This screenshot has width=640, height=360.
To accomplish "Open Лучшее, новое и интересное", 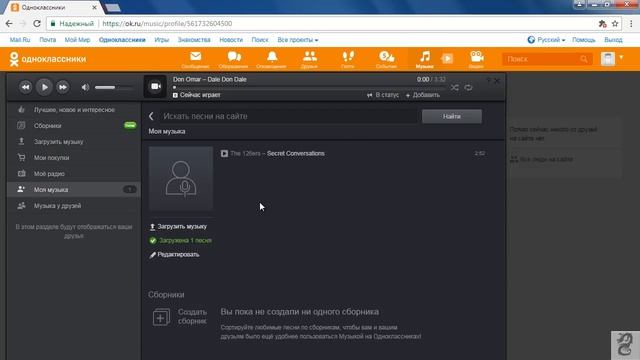I will (73, 110).
